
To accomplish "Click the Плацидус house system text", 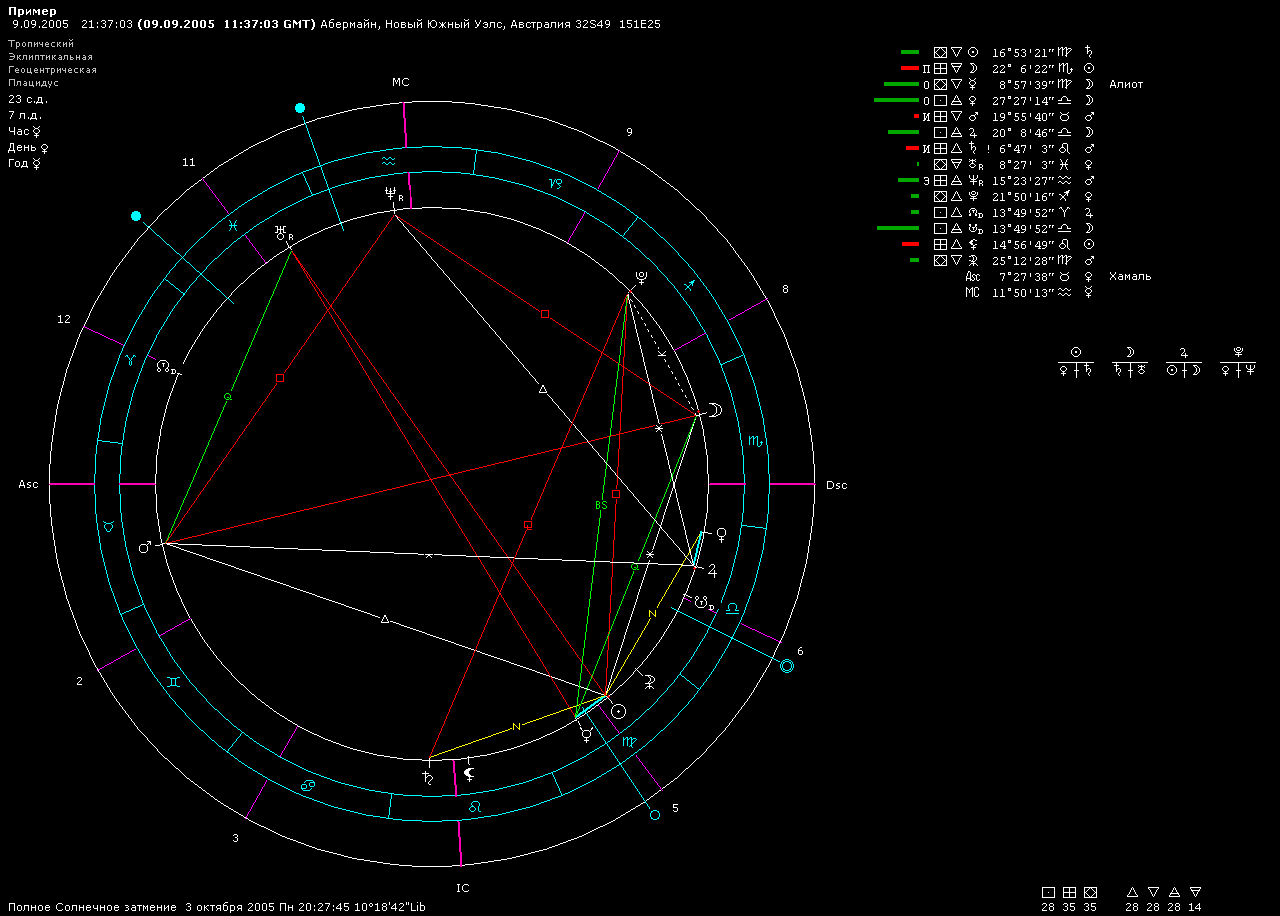I will tap(35, 83).
